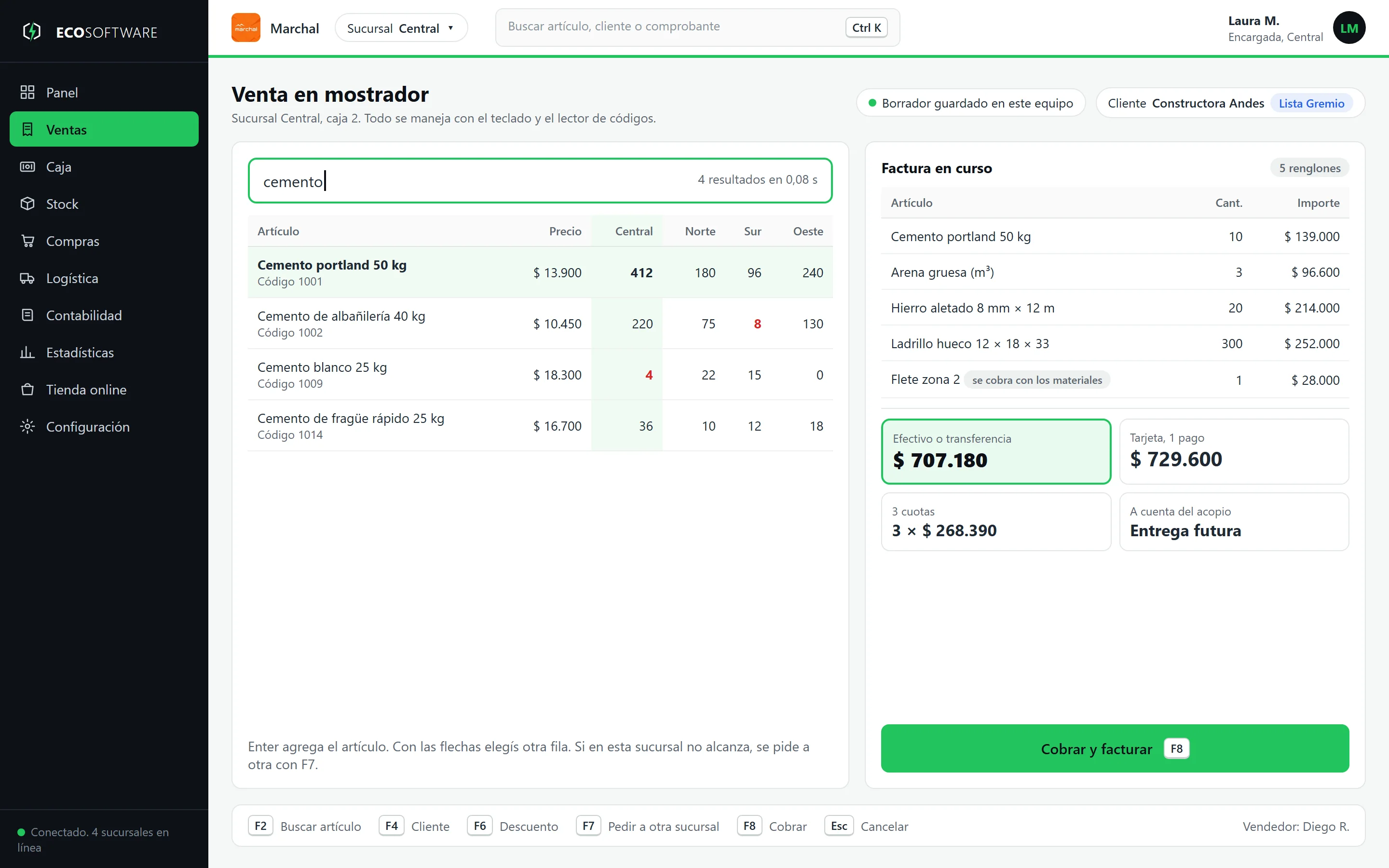Image resolution: width=1389 pixels, height=868 pixels.
Task: Select the 3 cuotas payment option
Action: pyautogui.click(x=996, y=521)
